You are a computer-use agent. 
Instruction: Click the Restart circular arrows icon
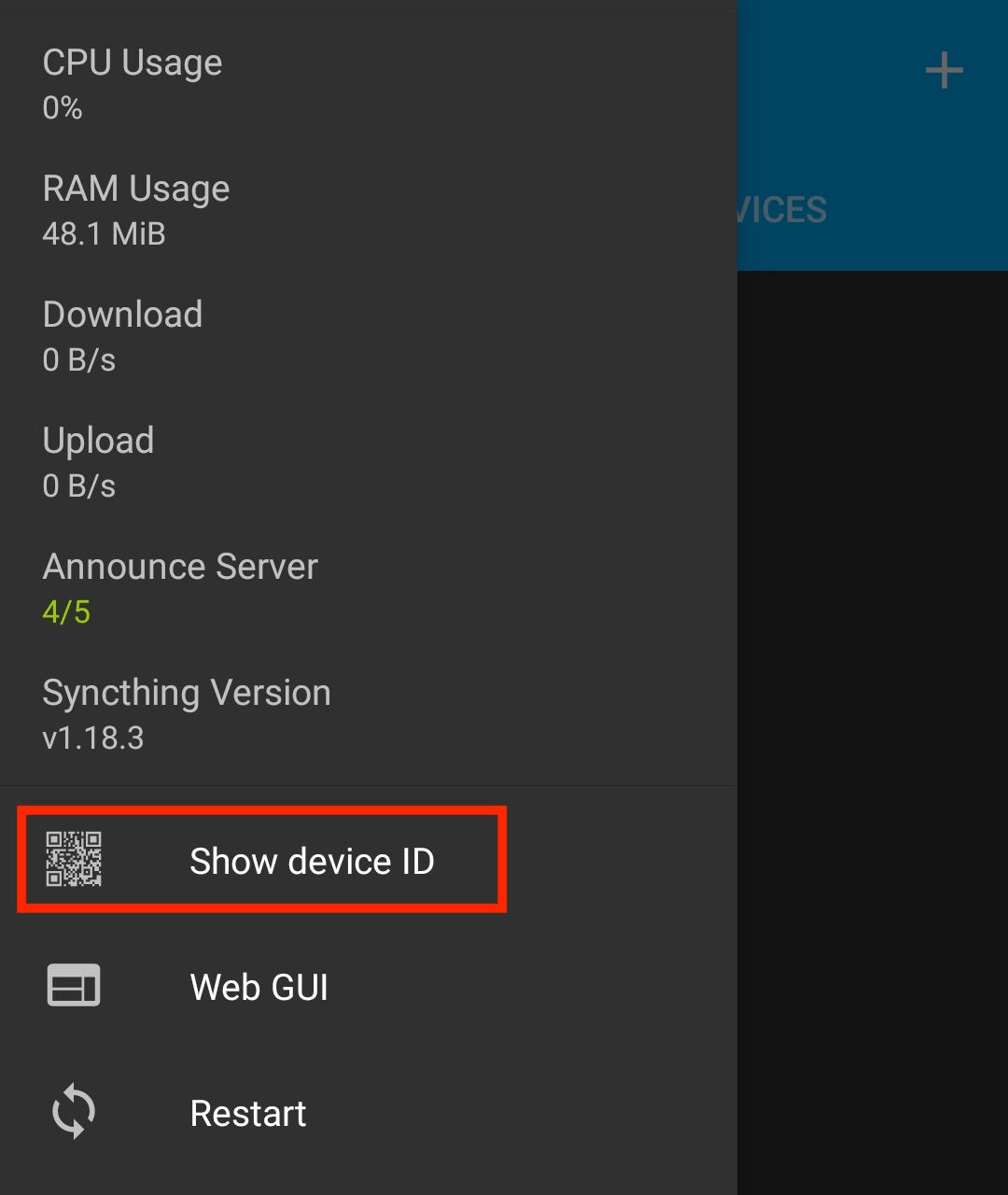pyautogui.click(x=74, y=1112)
